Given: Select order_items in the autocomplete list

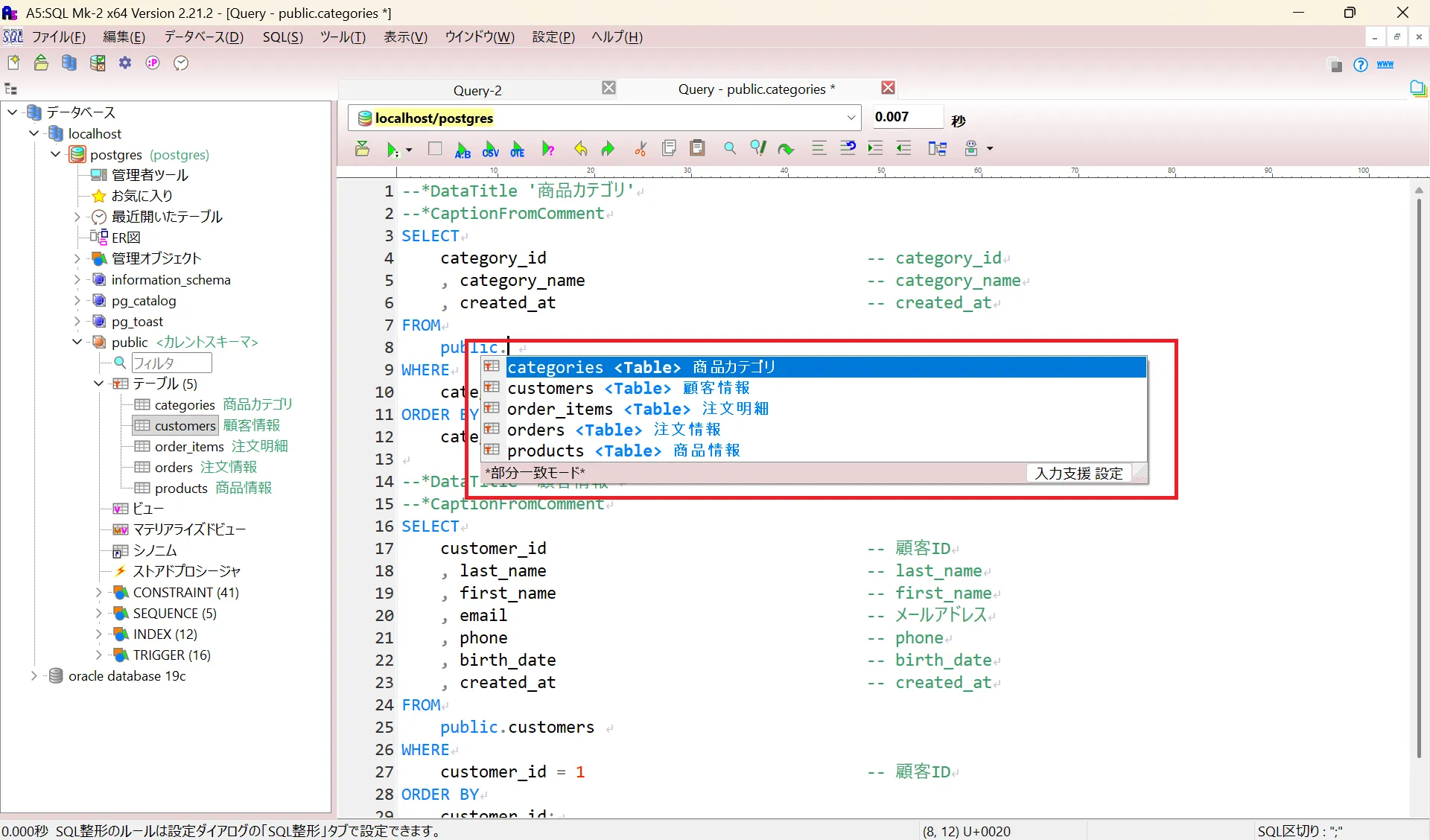Looking at the screenshot, I should (813, 409).
